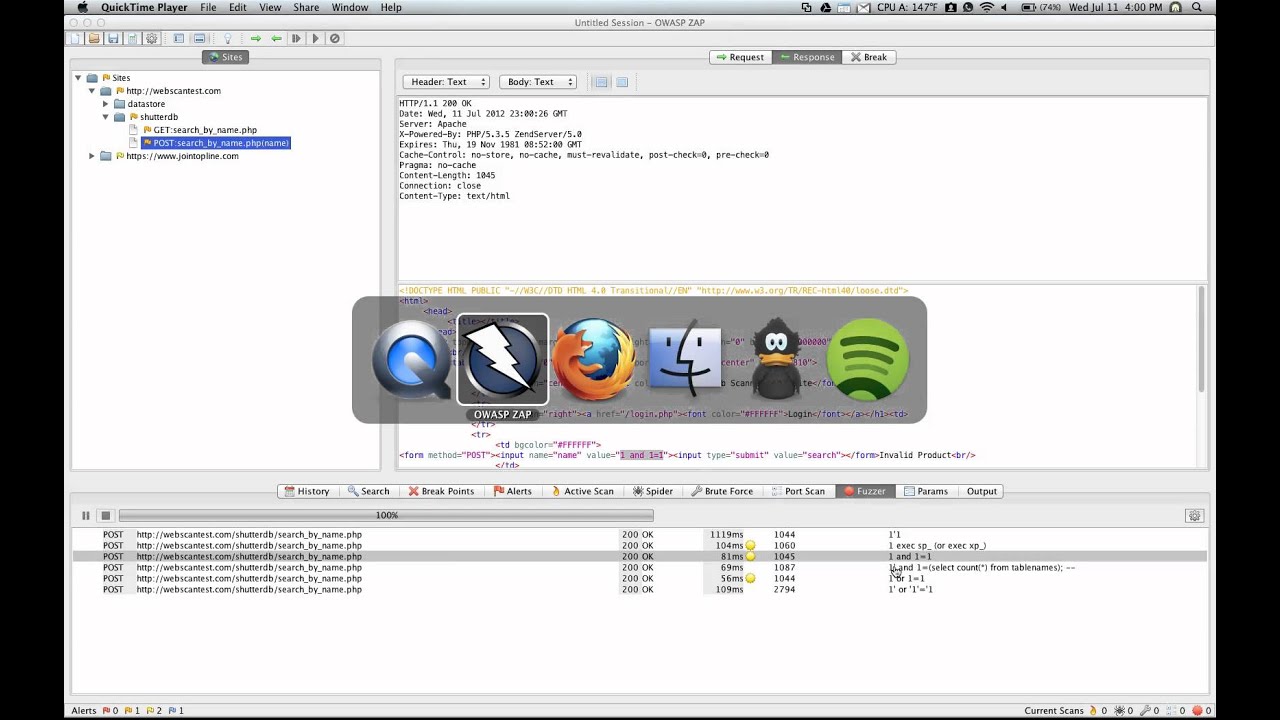This screenshot has width=1280, height=720.
Task: Collapse the shutterdb folder
Action: [105, 116]
